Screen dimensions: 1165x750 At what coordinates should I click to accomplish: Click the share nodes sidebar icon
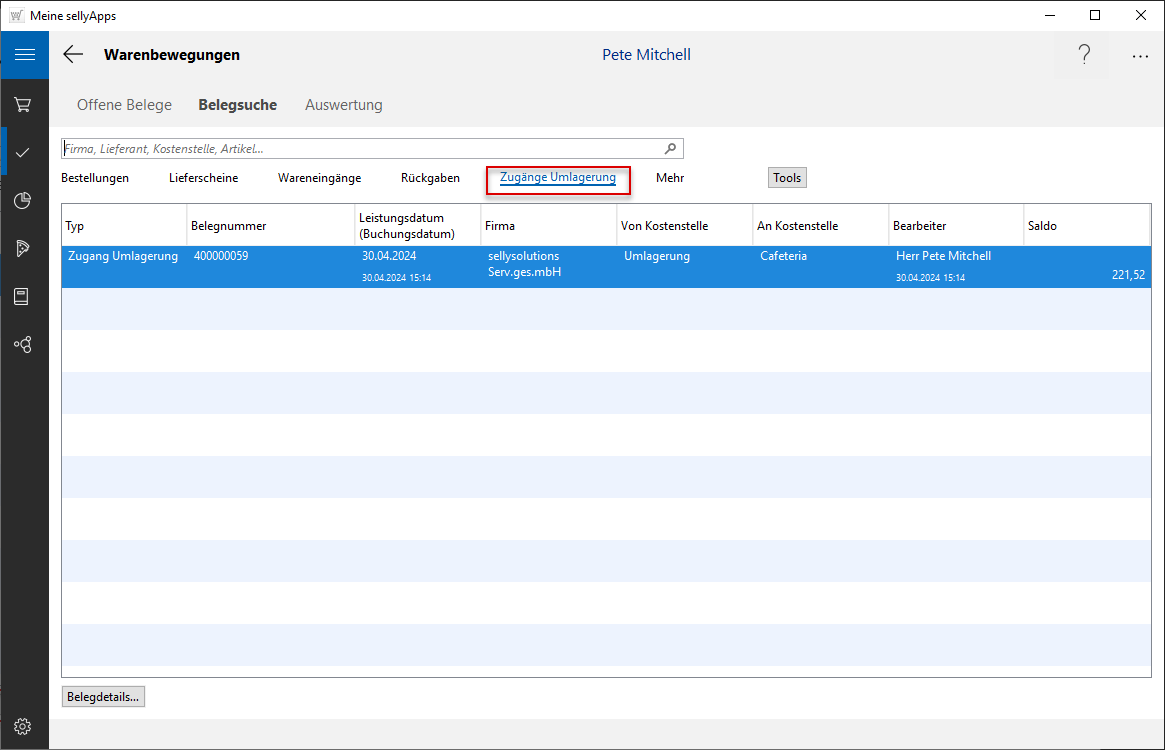click(23, 344)
